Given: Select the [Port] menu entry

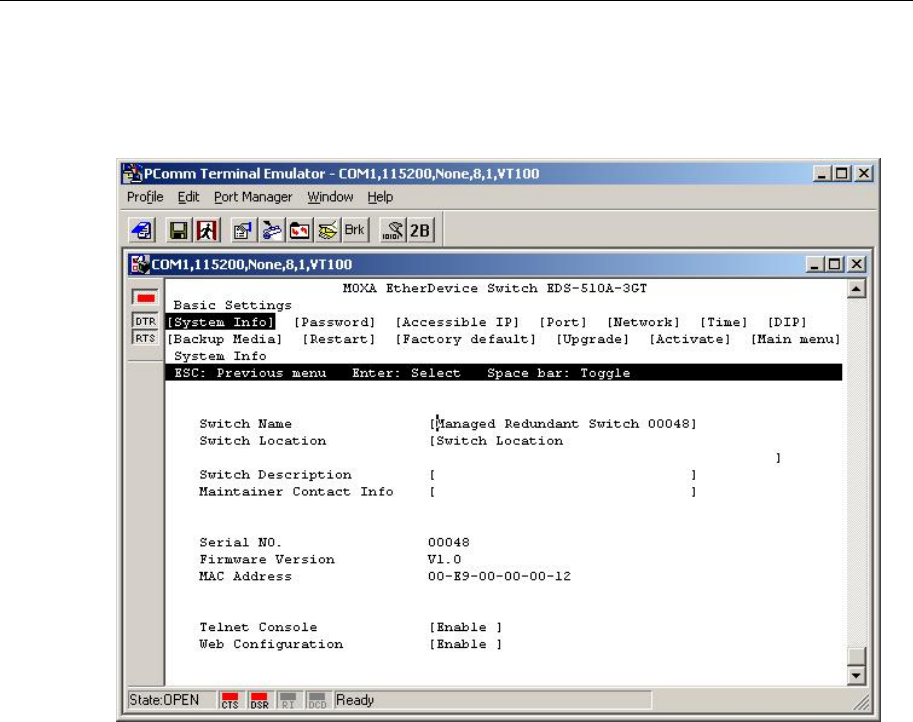Looking at the screenshot, I should (563, 322).
